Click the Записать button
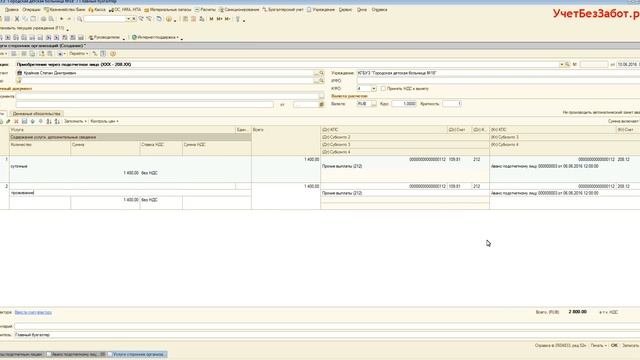 click(631, 345)
